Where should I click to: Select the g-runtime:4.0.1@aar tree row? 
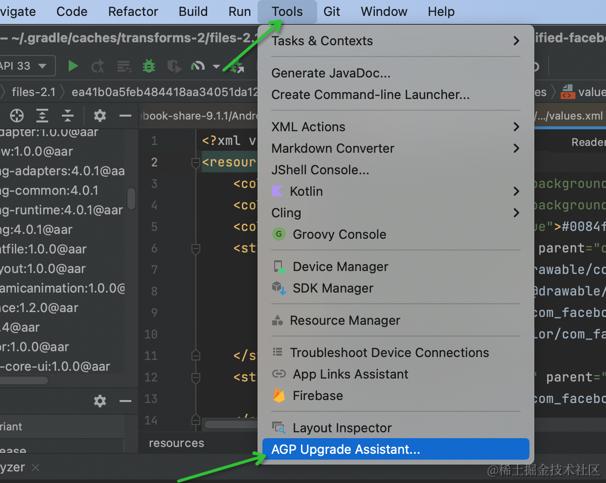pyautogui.click(x=62, y=210)
